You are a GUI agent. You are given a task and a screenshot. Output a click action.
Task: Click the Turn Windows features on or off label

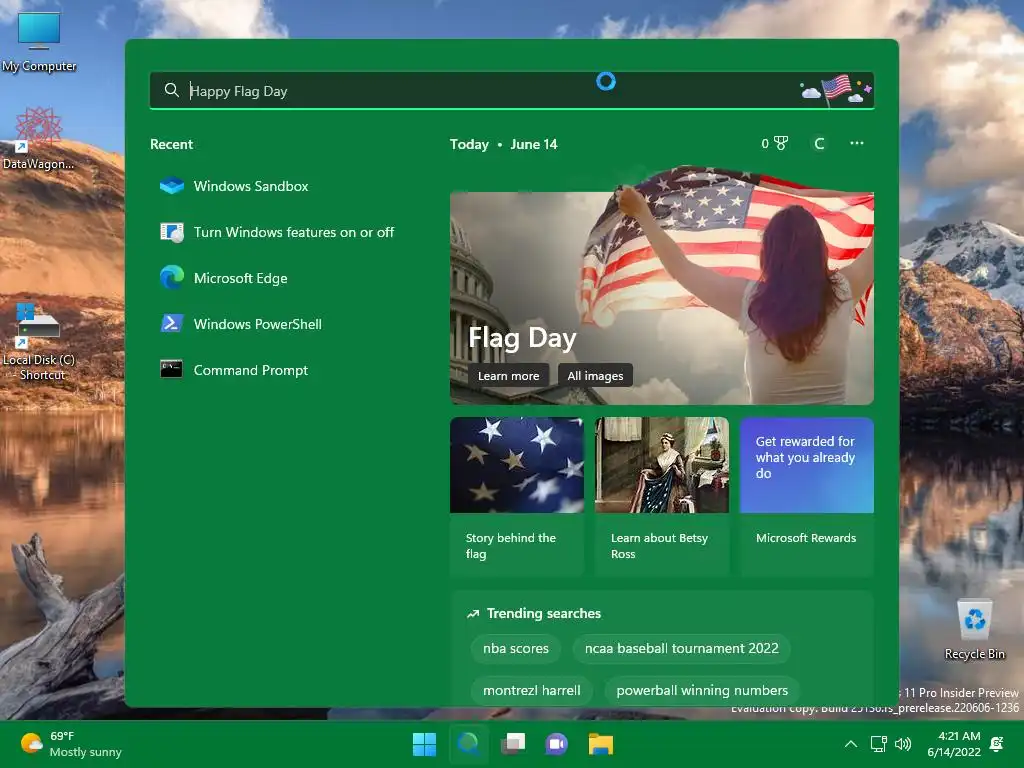click(x=294, y=232)
